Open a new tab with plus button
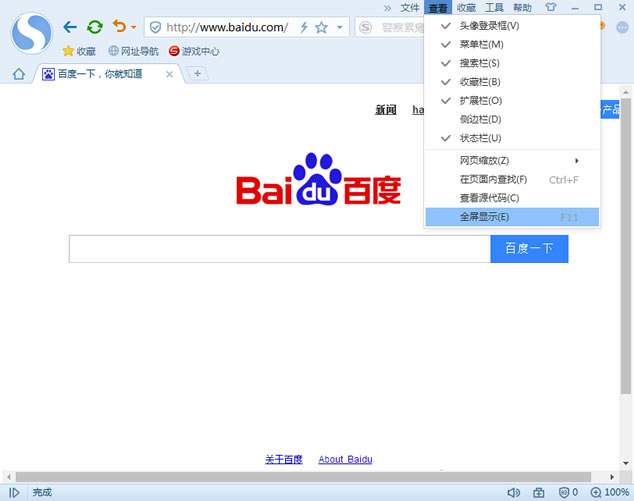This screenshot has width=634, height=501. (197, 74)
